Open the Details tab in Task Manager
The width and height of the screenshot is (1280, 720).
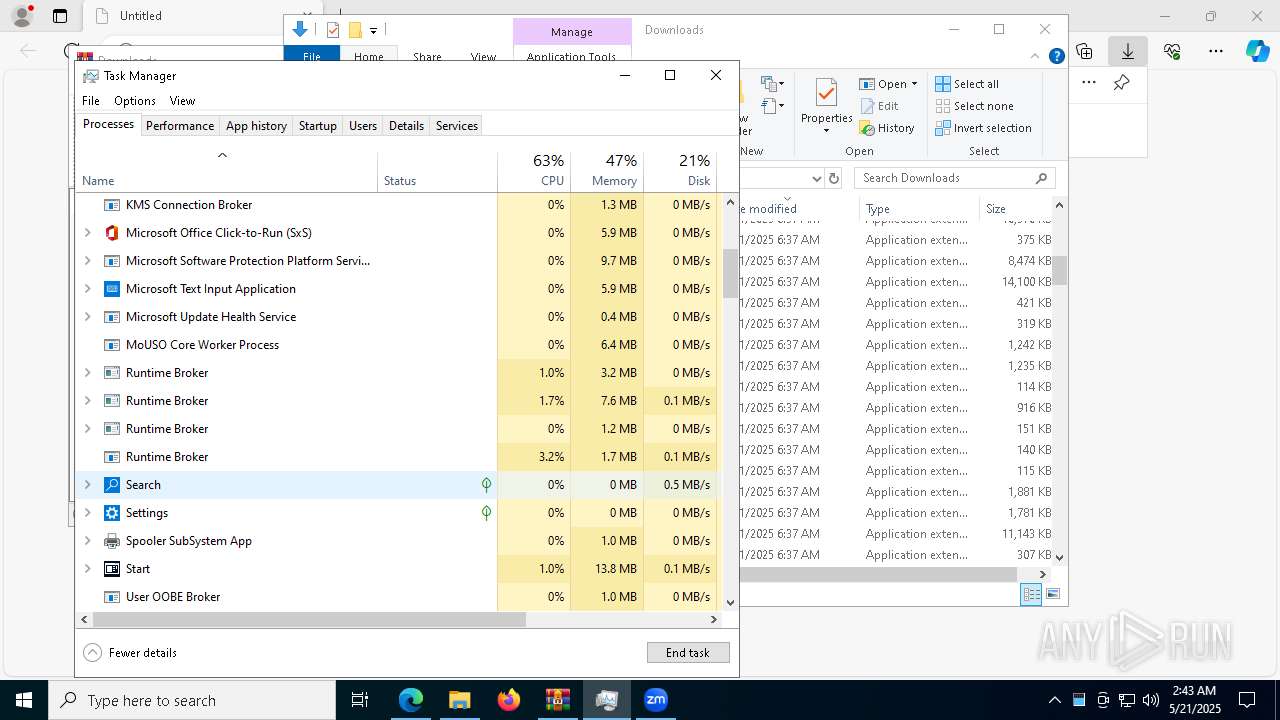(x=406, y=126)
